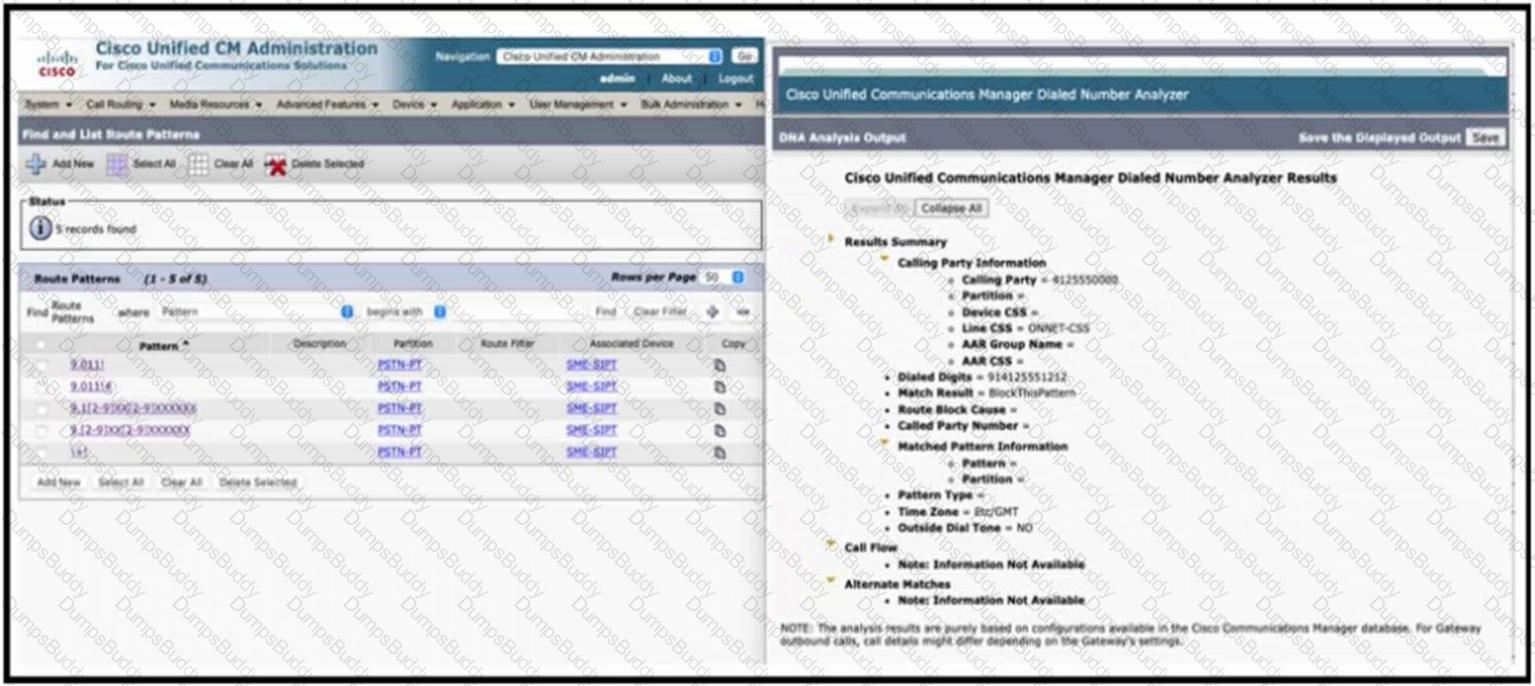The height and width of the screenshot is (686, 1535).
Task: Collapse the Matched Pattern Information section
Action: 884,443
